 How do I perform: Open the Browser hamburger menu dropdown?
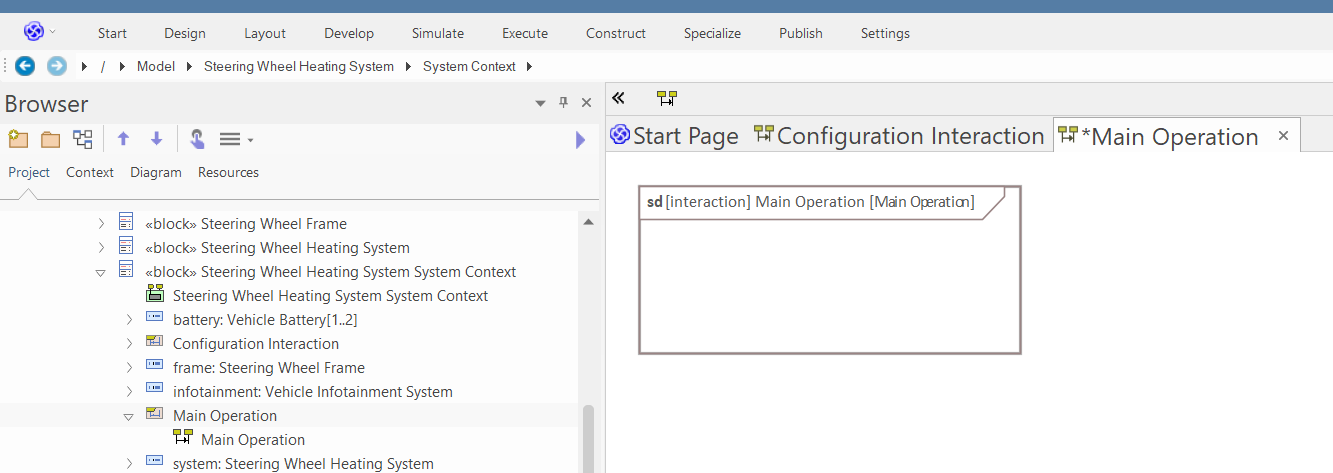(x=236, y=140)
